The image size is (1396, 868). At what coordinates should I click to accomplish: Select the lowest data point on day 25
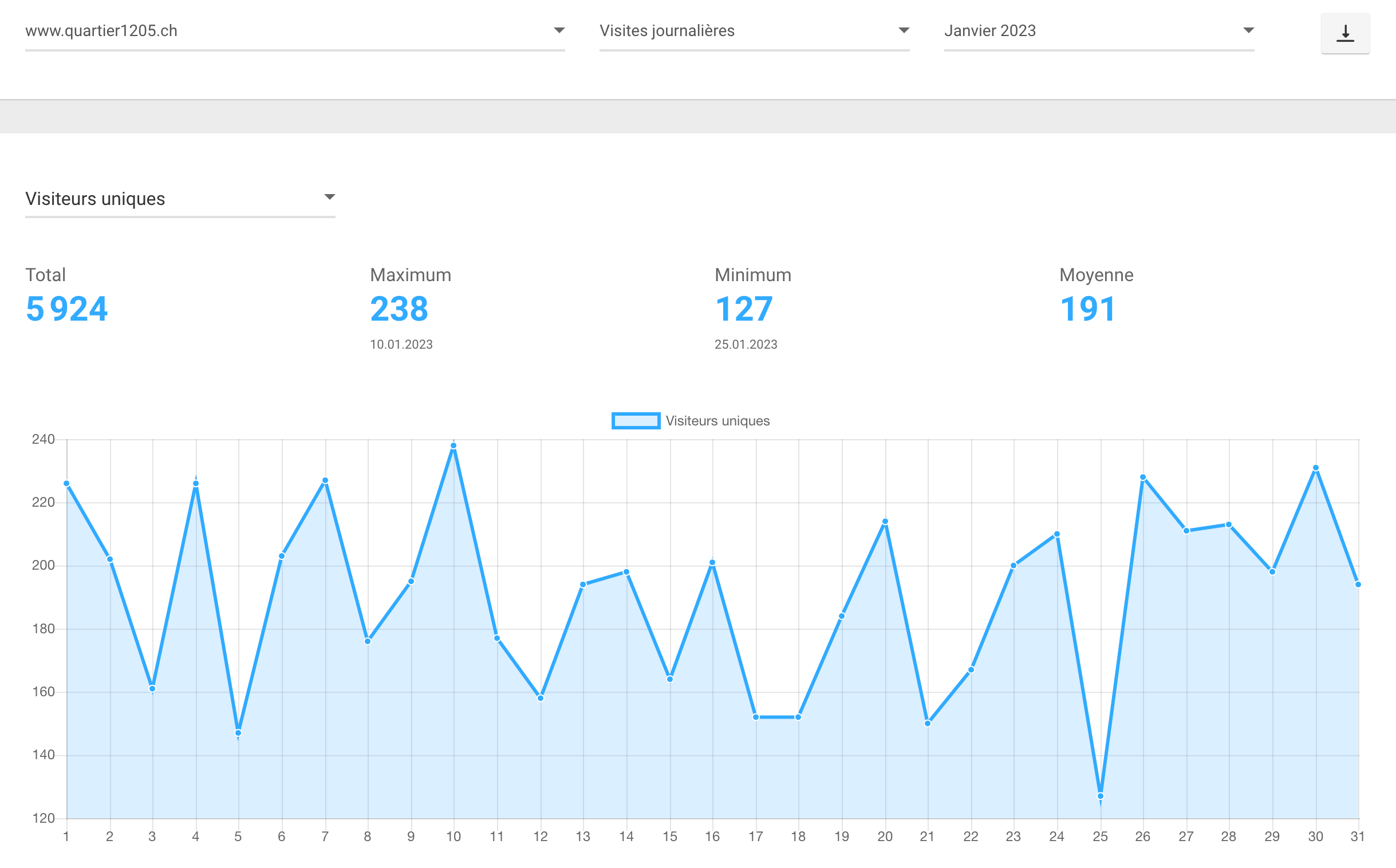tap(1101, 796)
